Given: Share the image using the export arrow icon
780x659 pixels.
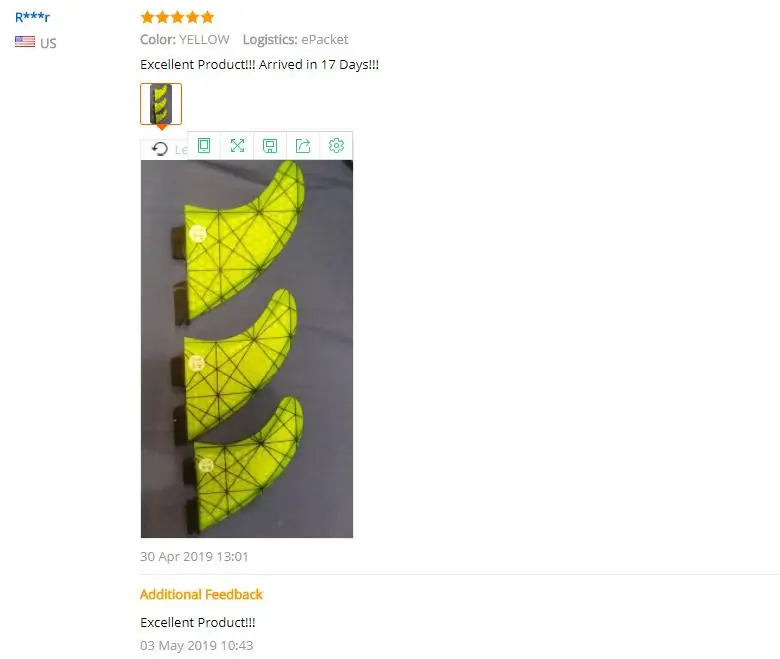Looking at the screenshot, I should 303,146.
